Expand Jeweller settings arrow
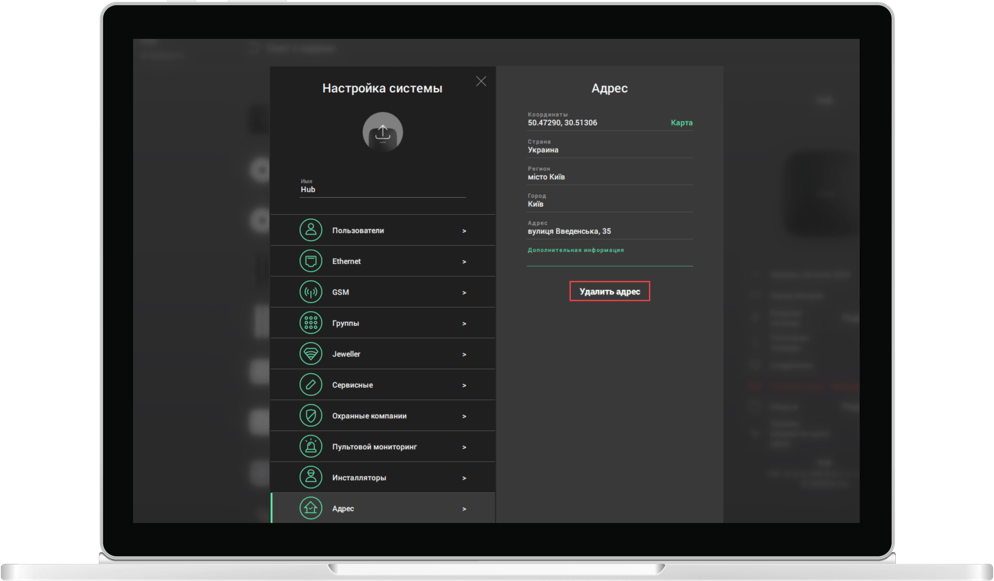 tap(464, 354)
